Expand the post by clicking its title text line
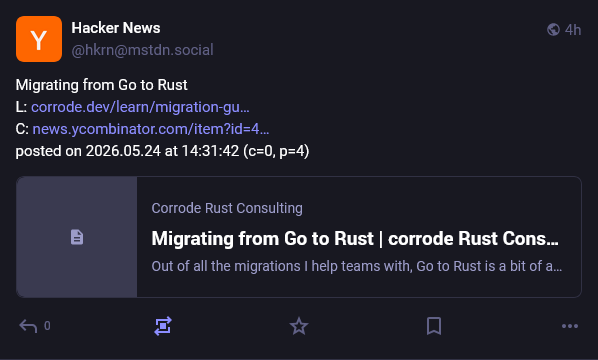The width and height of the screenshot is (598, 360). pyautogui.click(x=101, y=85)
